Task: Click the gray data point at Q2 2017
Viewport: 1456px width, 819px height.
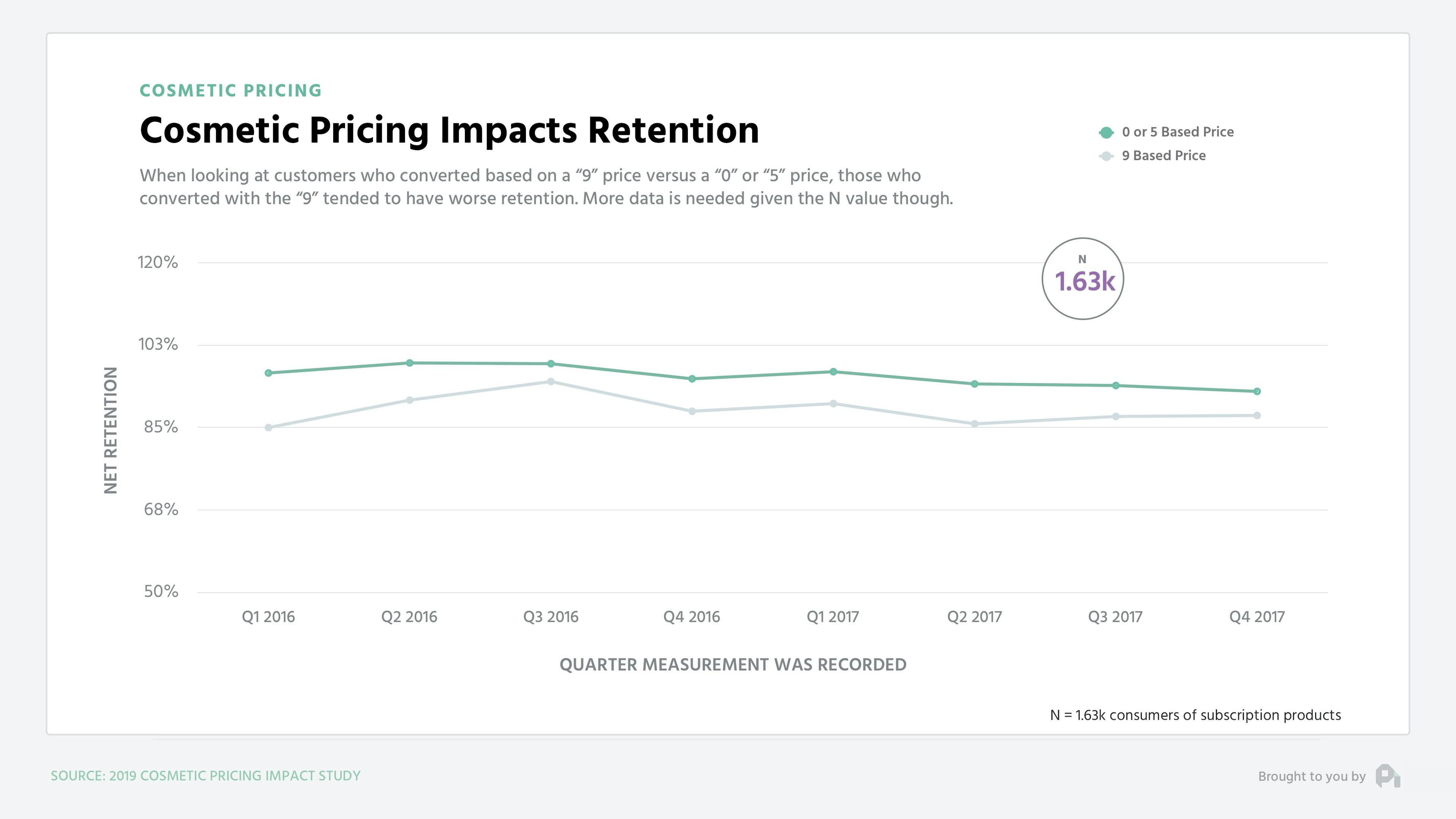Action: click(x=974, y=424)
